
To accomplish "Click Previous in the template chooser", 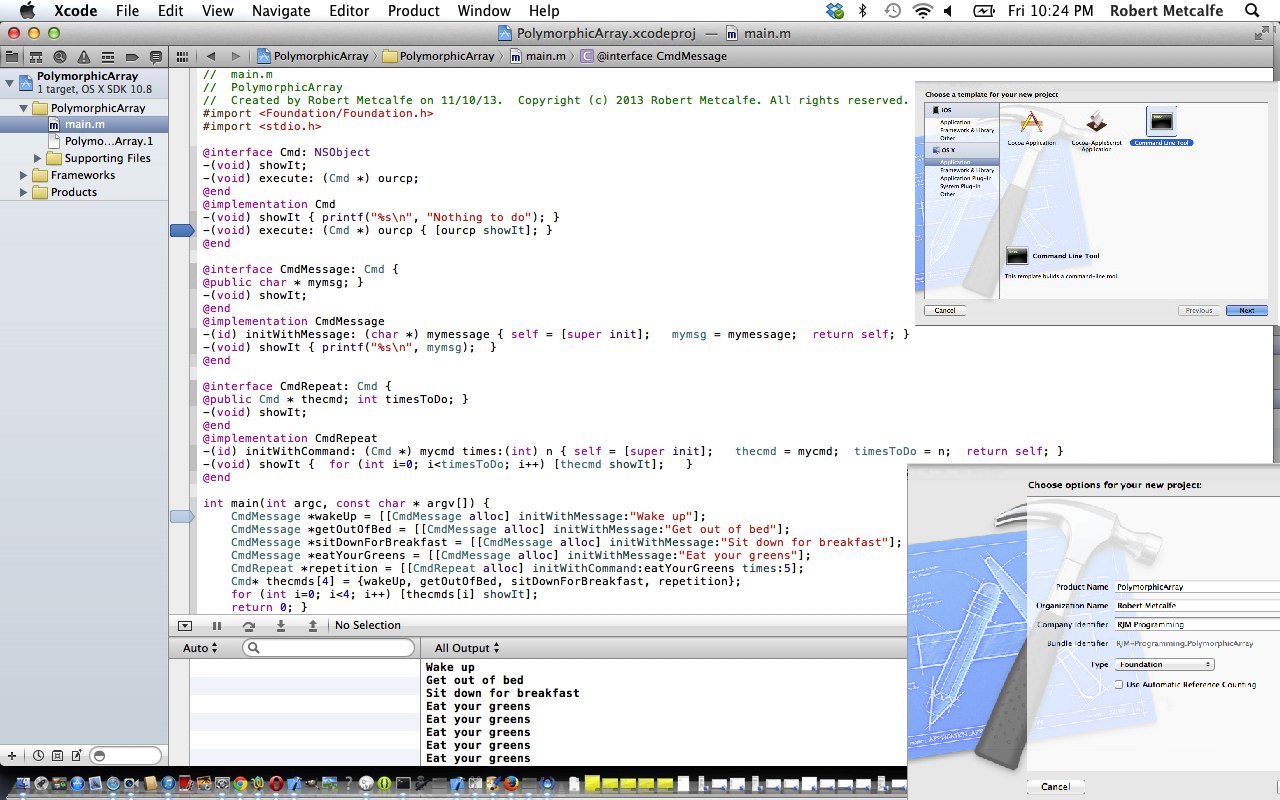I will (x=1199, y=311).
